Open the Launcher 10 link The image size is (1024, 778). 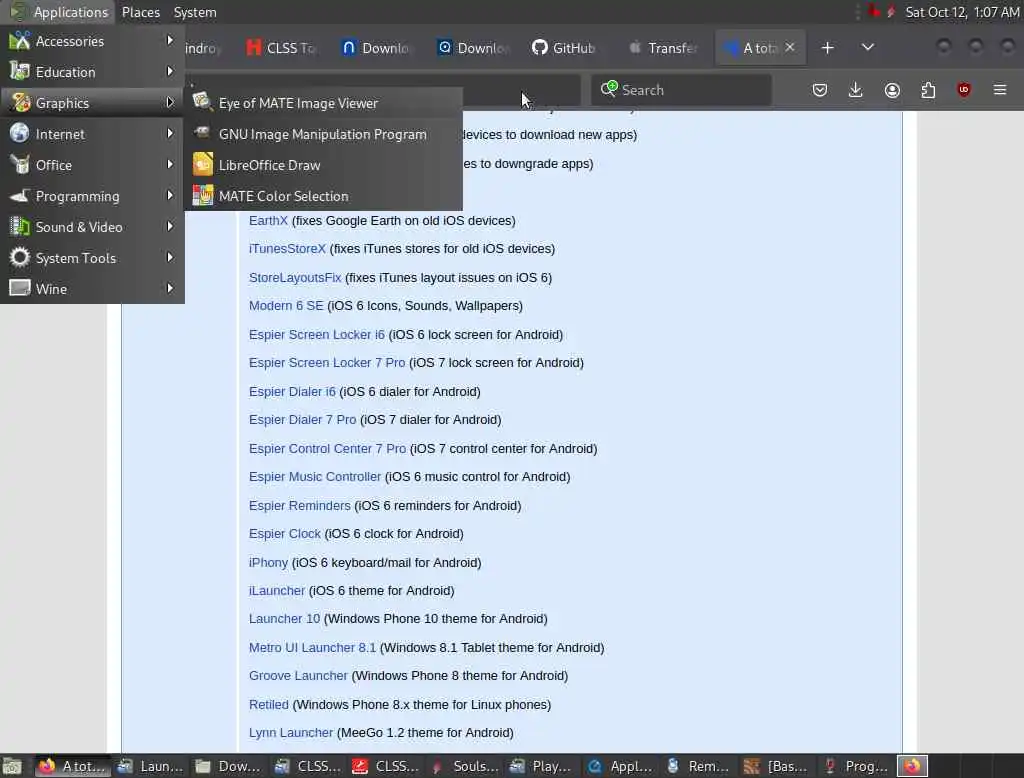coord(284,618)
